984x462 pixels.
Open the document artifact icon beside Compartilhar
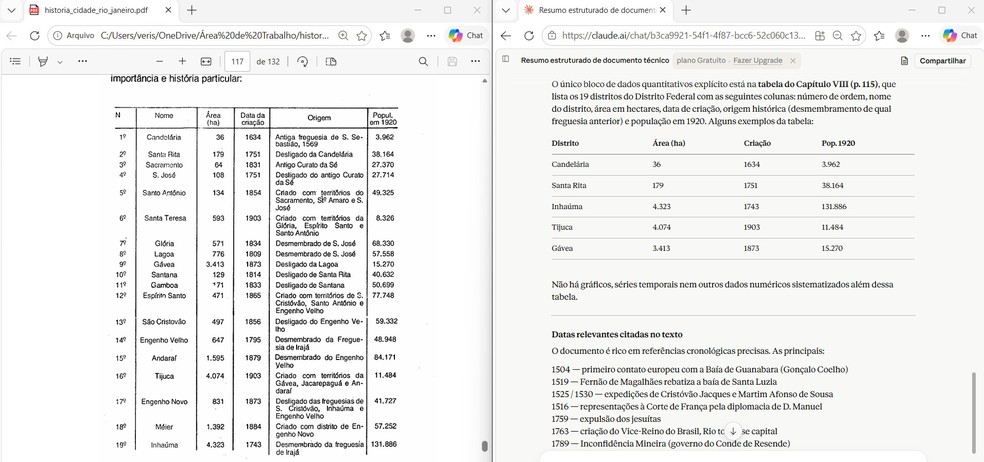[904, 61]
